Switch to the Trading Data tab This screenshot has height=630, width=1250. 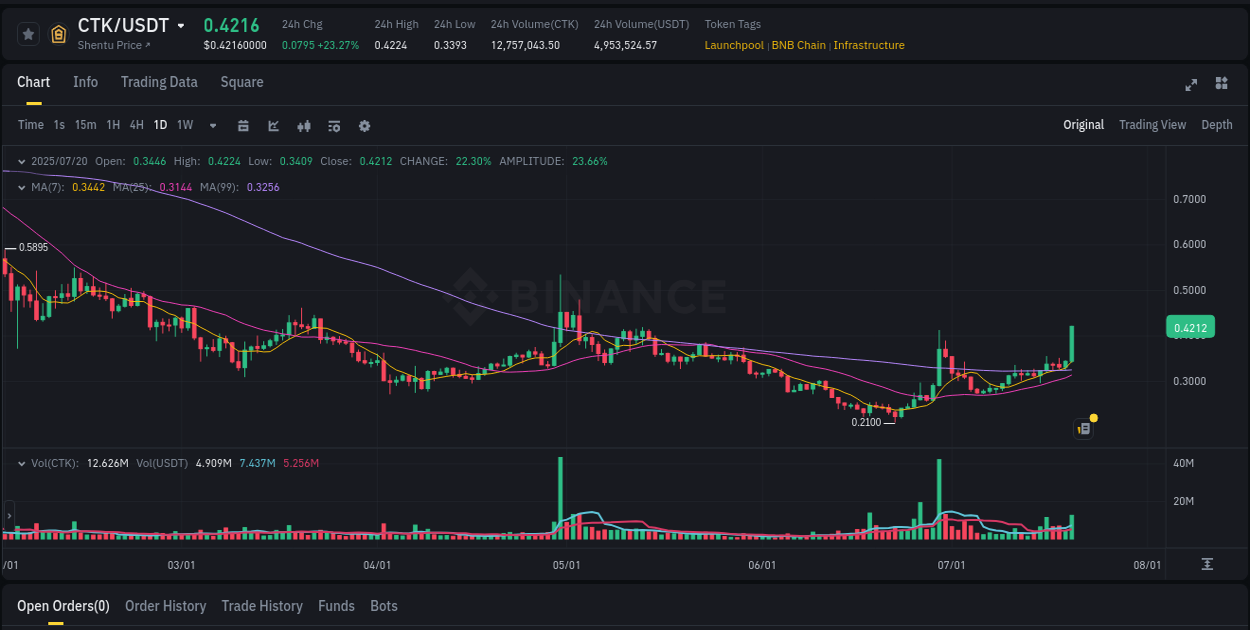pos(159,82)
